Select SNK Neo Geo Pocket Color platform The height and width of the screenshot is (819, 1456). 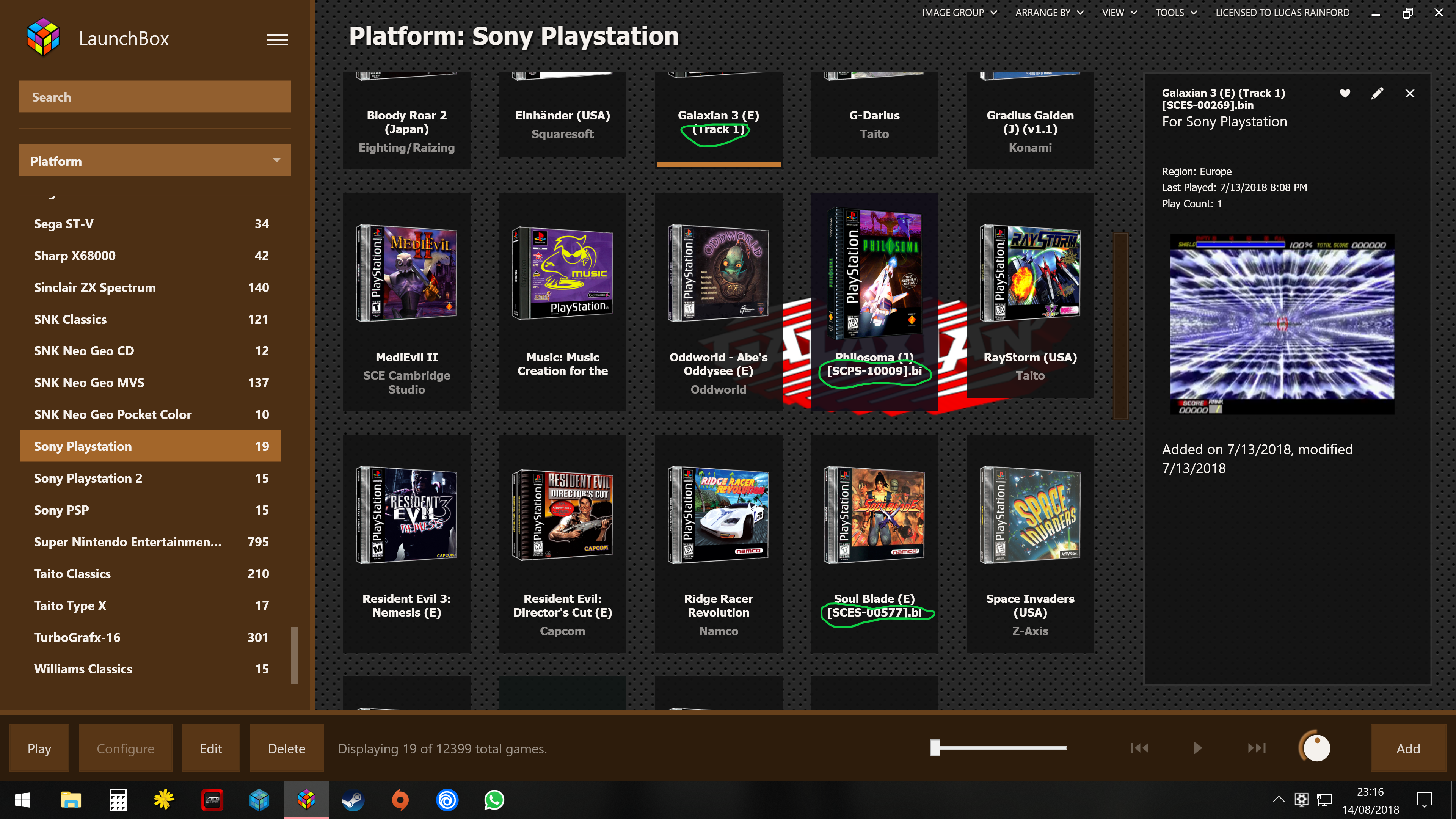(x=151, y=414)
